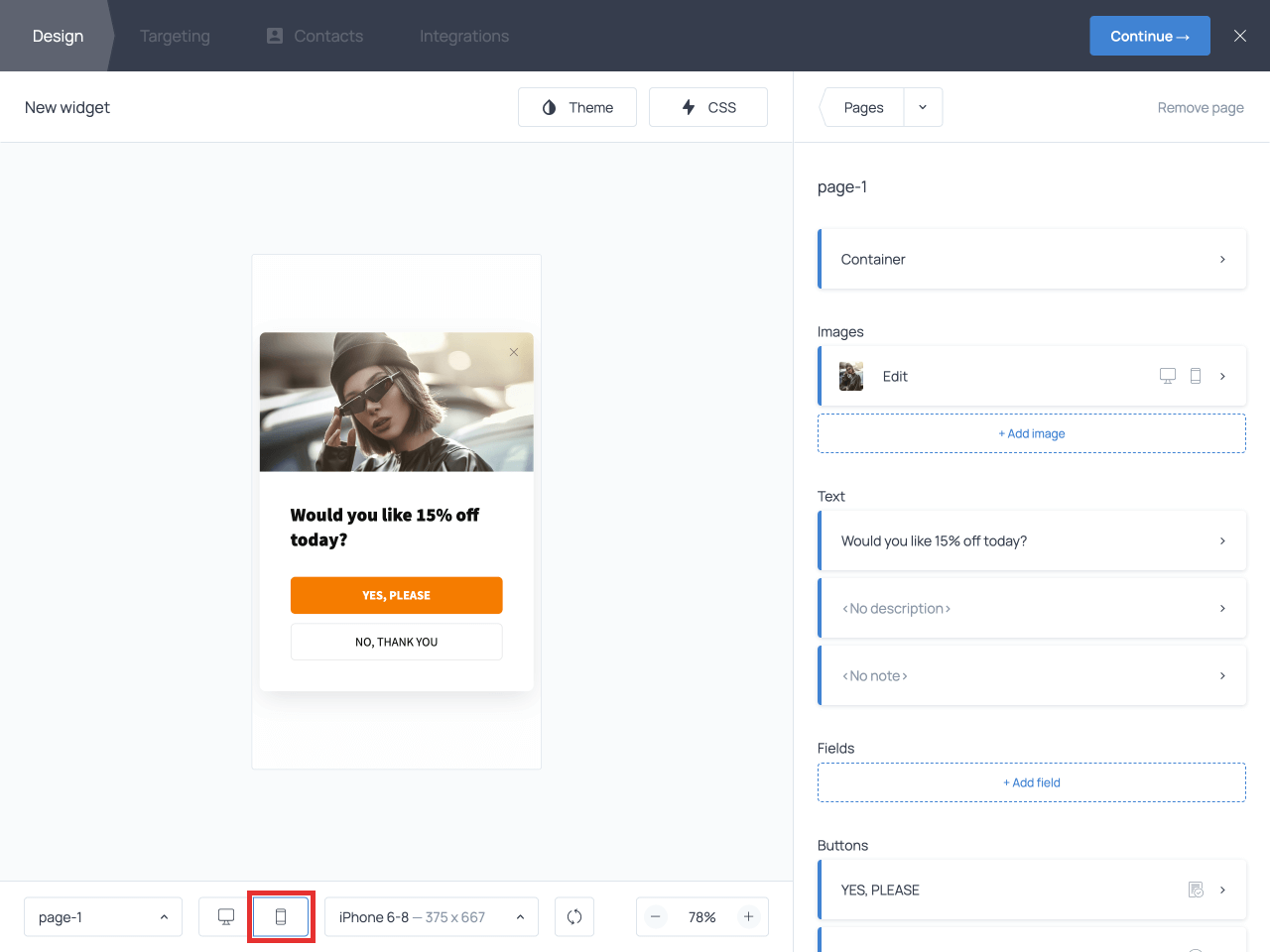Close the popup preview with X
This screenshot has height=952, width=1270.
[x=514, y=352]
